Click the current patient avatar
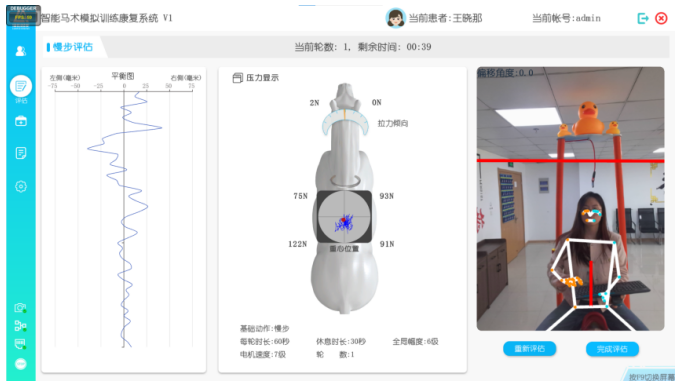The height and width of the screenshot is (388, 679). 395,18
